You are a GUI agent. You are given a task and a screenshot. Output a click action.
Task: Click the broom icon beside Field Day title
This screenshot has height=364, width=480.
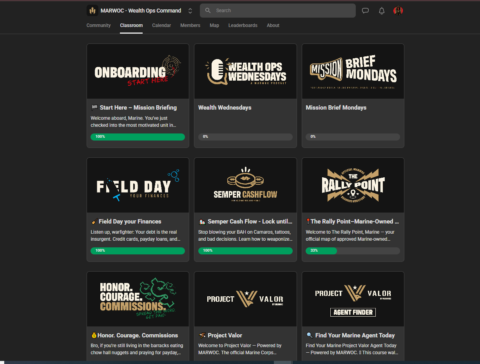point(94,222)
